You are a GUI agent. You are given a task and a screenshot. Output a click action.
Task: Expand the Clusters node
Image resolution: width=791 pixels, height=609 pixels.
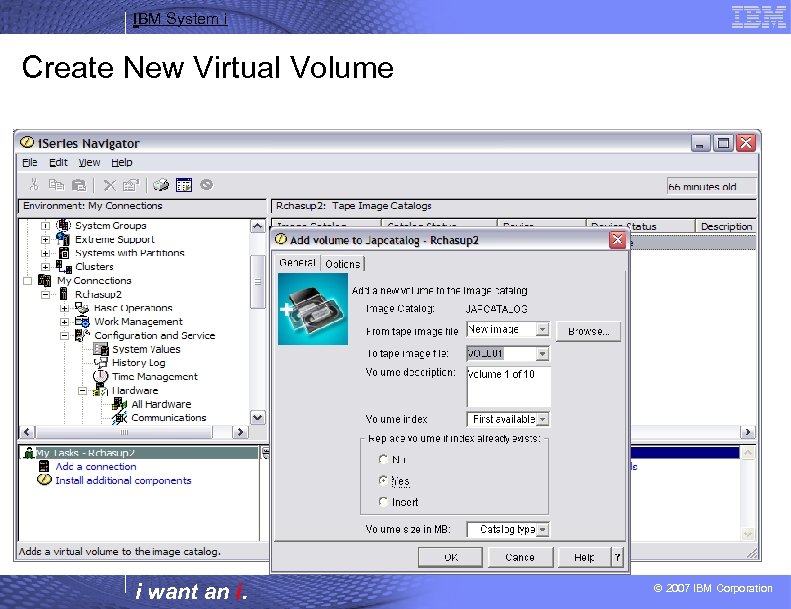(45, 267)
